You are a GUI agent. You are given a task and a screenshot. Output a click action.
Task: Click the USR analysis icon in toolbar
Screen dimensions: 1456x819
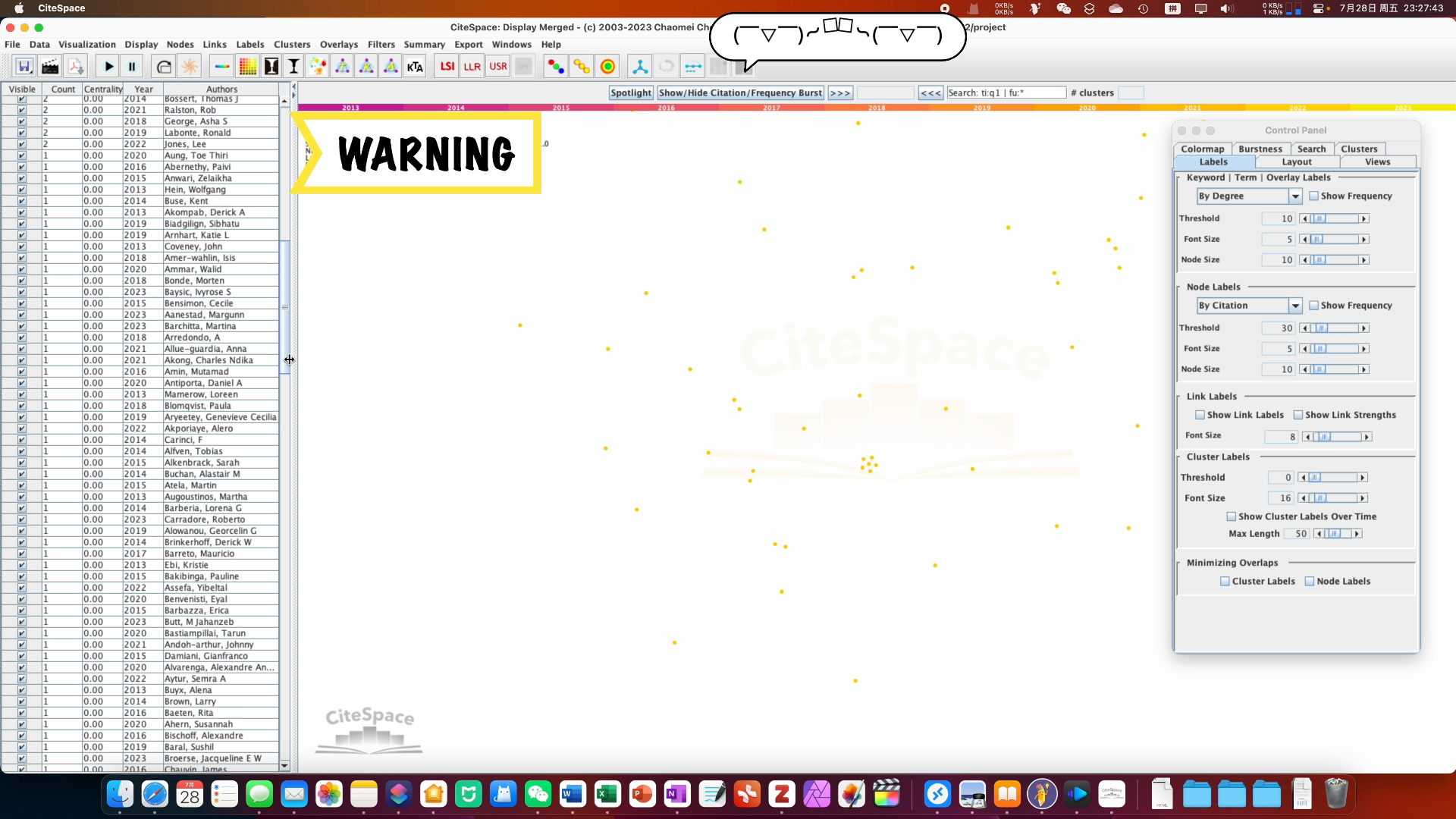(498, 66)
